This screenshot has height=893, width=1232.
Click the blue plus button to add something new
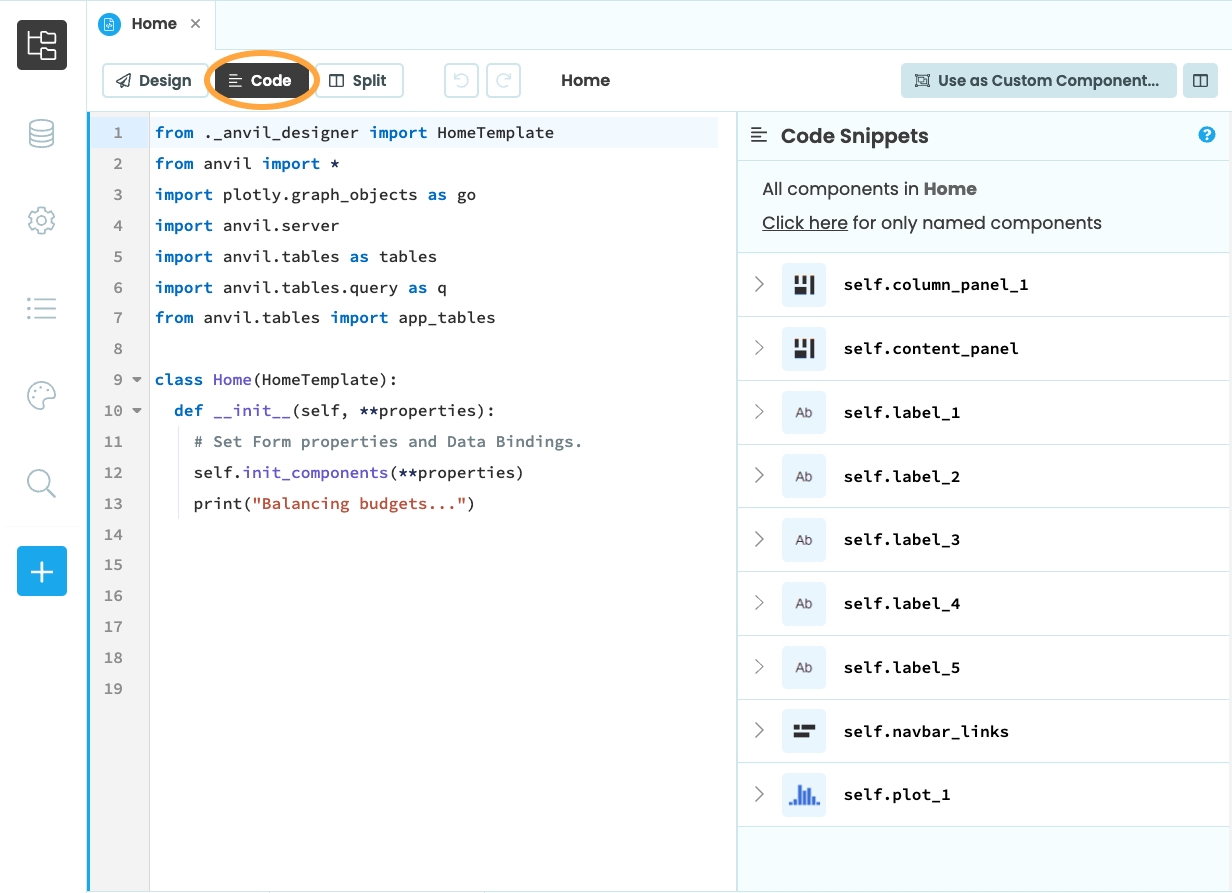41,571
